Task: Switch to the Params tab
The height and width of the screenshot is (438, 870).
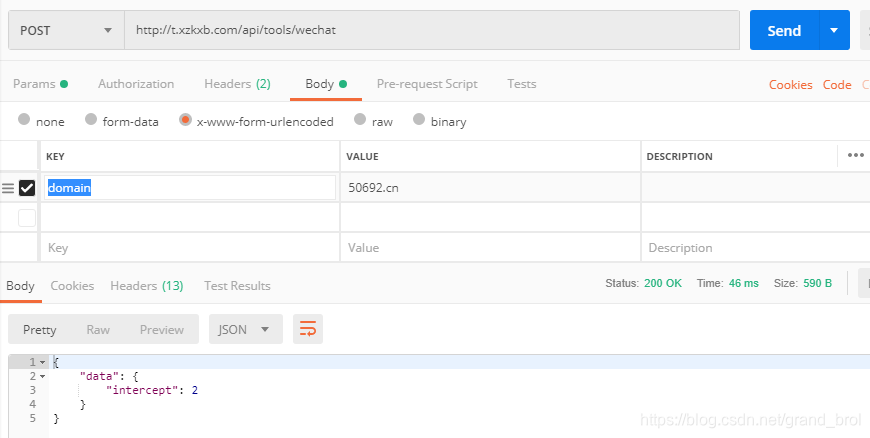Action: tap(40, 84)
